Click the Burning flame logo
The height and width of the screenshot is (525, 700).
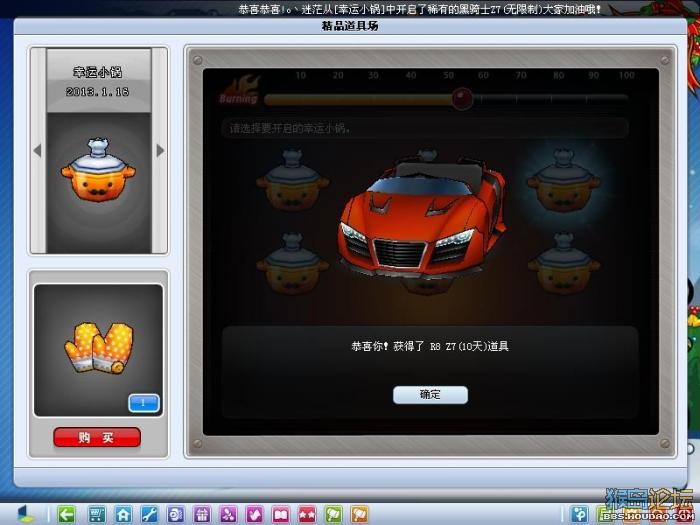(239, 90)
